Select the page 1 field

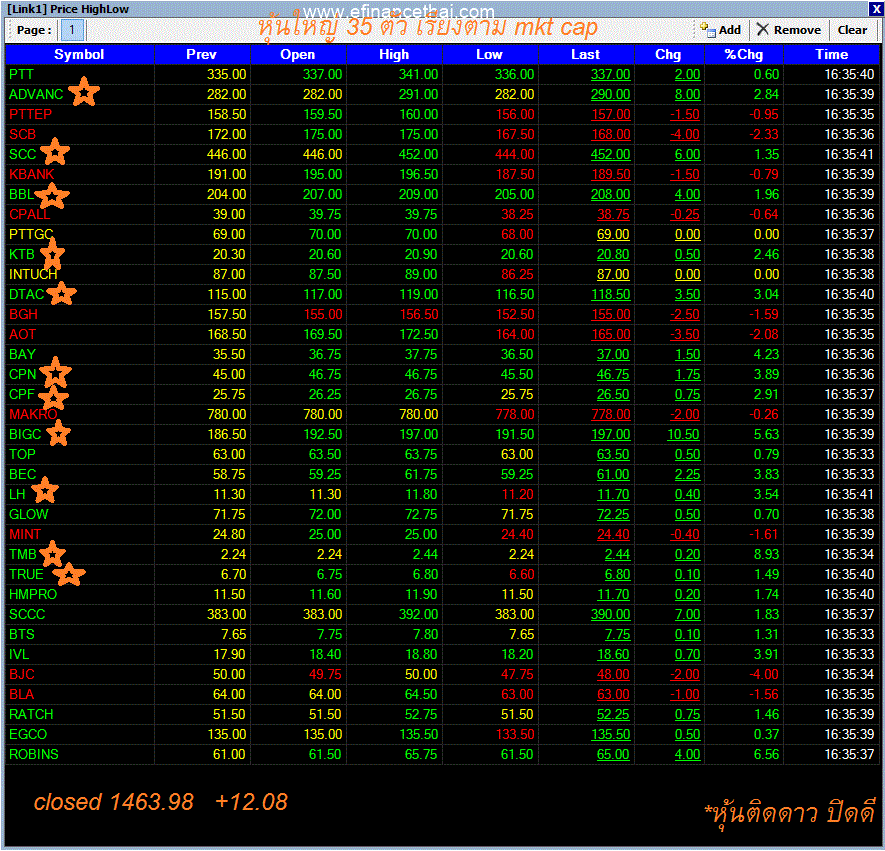tap(72, 30)
